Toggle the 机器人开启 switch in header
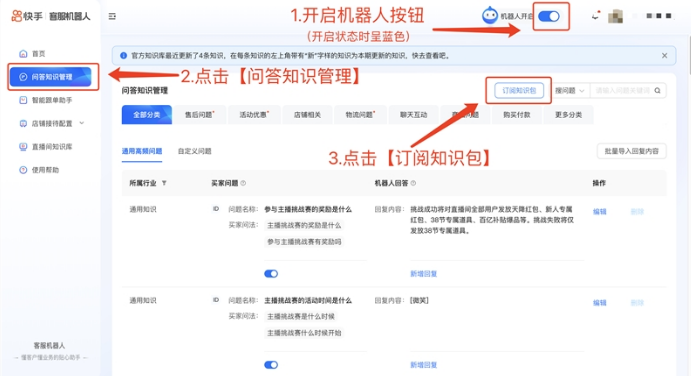The width and height of the screenshot is (691, 376). (x=549, y=16)
